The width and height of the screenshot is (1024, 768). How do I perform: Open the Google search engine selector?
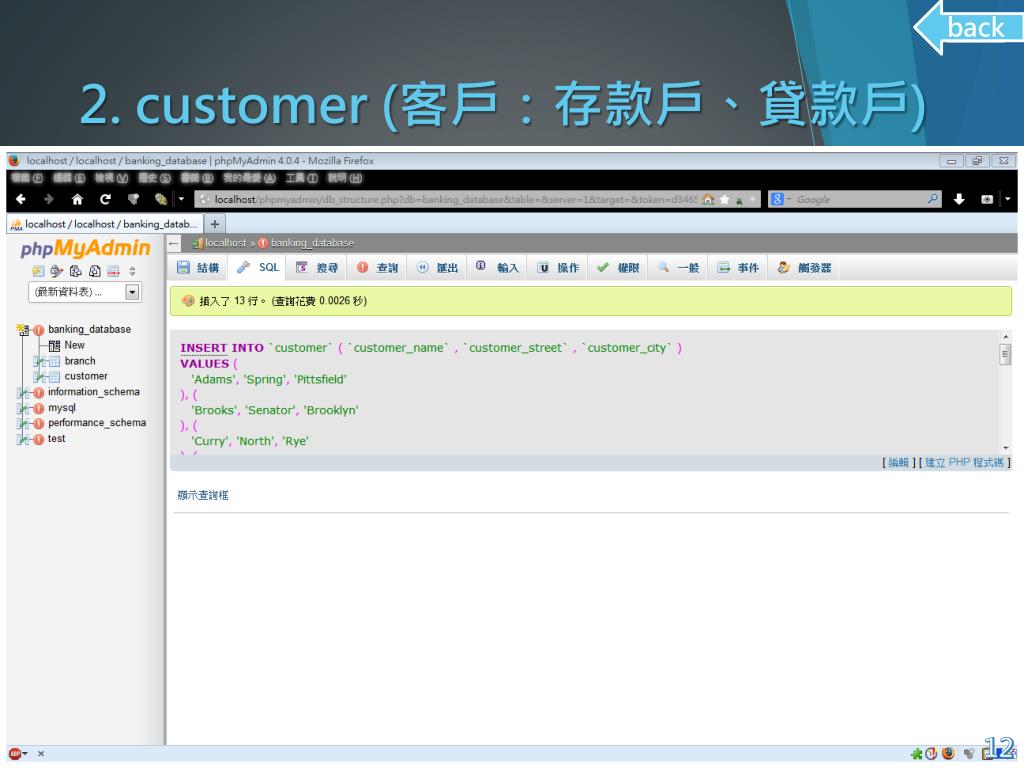click(x=780, y=199)
